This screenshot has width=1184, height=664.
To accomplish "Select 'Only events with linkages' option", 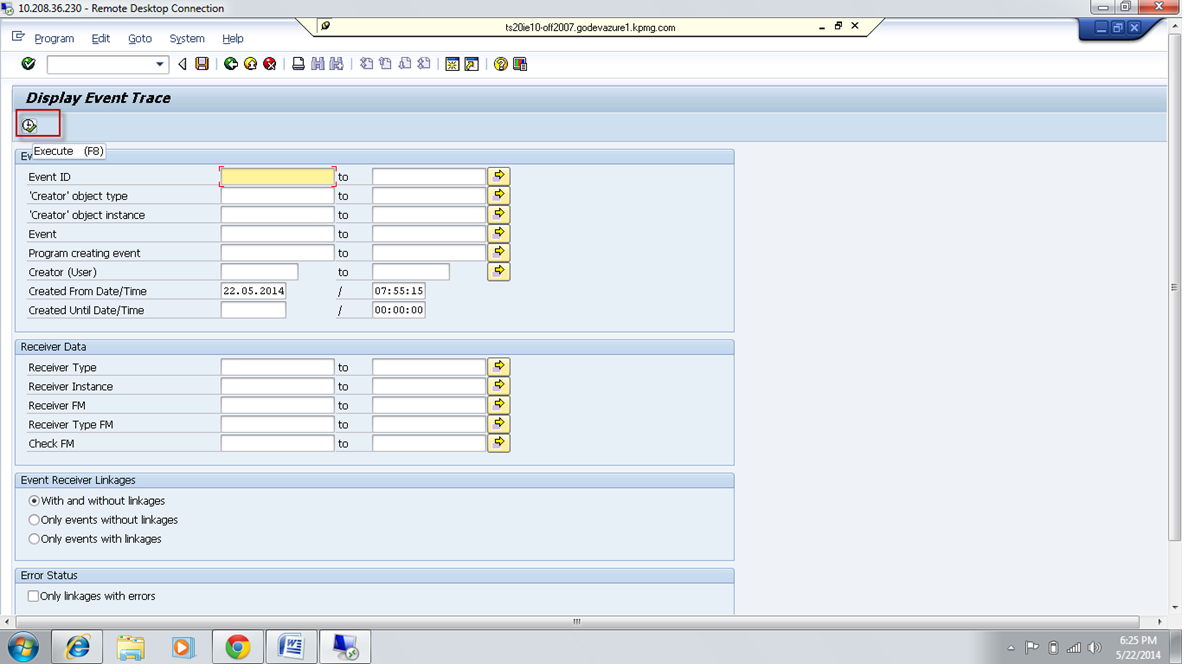I will pyautogui.click(x=34, y=539).
